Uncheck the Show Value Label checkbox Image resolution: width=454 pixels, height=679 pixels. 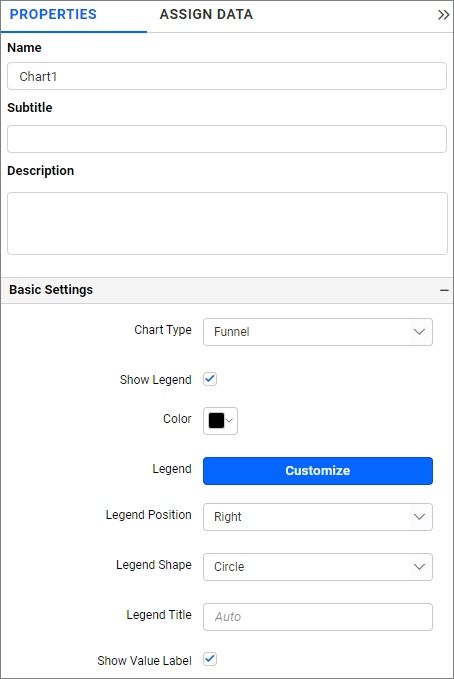point(210,660)
